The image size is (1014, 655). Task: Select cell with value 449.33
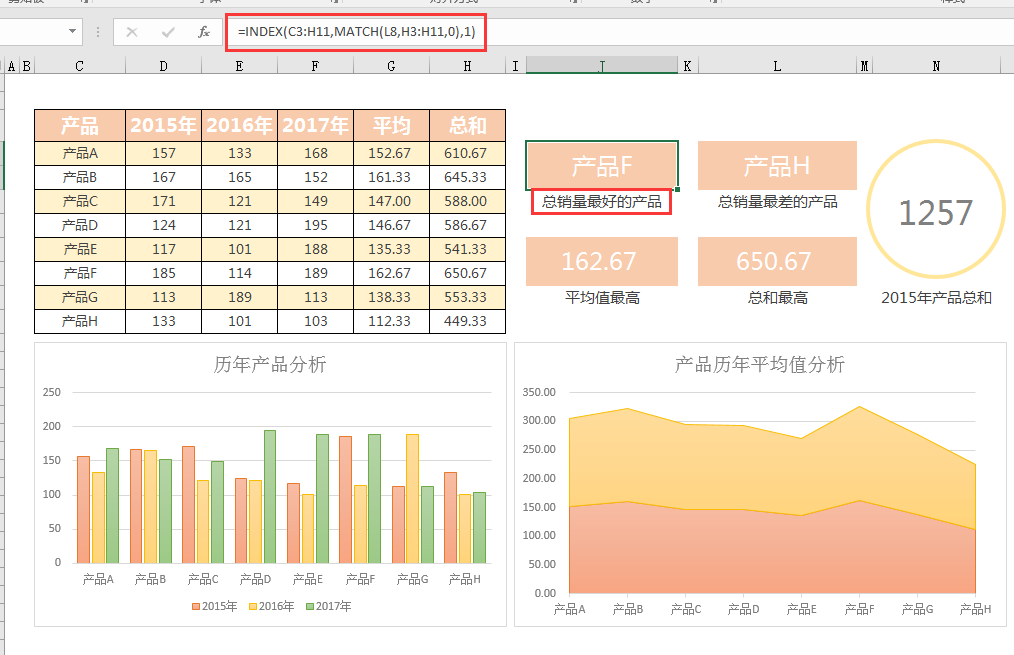pos(468,321)
